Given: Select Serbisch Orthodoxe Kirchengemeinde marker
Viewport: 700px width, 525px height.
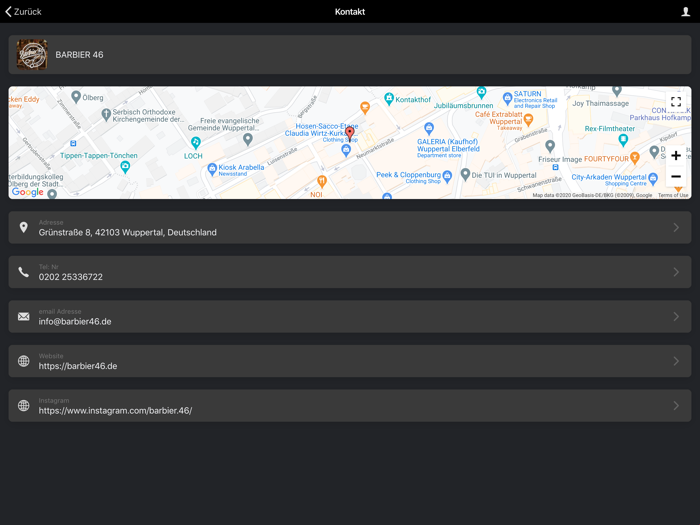Looking at the screenshot, I should click(x=106, y=114).
